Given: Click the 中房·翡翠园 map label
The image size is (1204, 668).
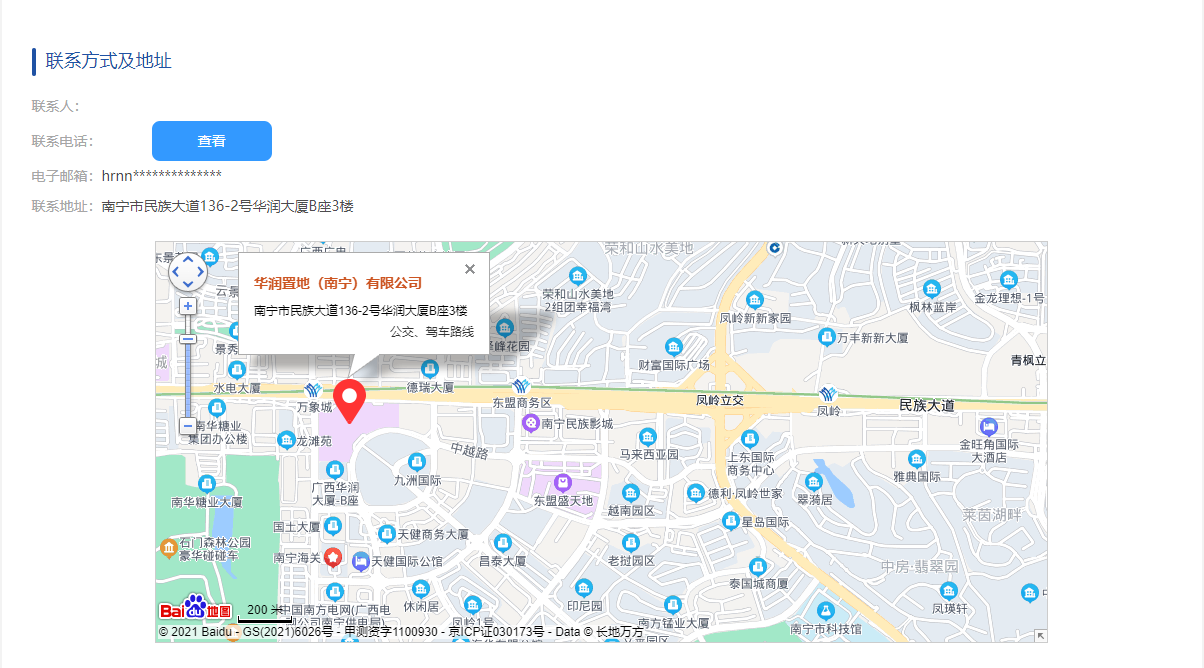Looking at the screenshot, I should (x=920, y=566).
